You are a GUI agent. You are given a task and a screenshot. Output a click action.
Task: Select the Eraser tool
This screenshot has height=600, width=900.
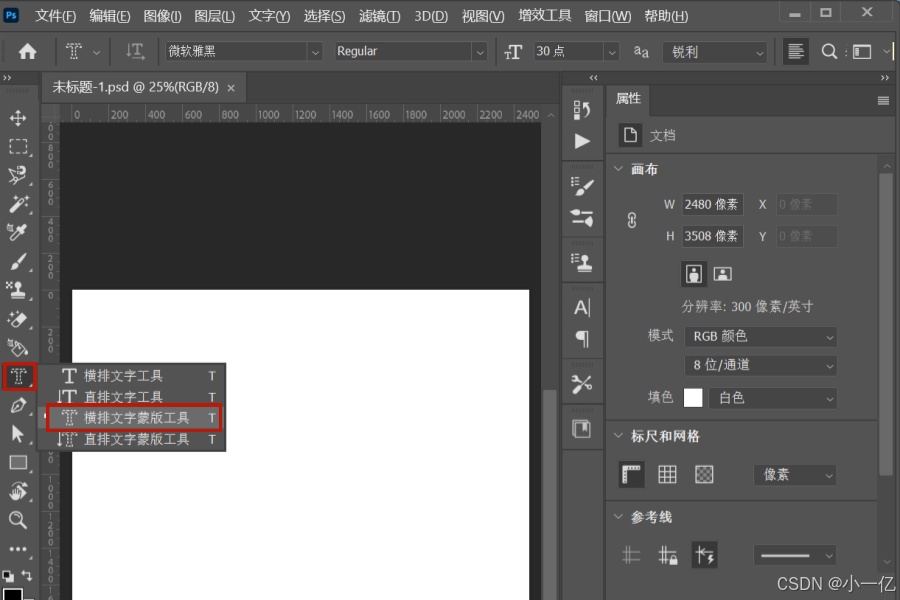[x=18, y=319]
